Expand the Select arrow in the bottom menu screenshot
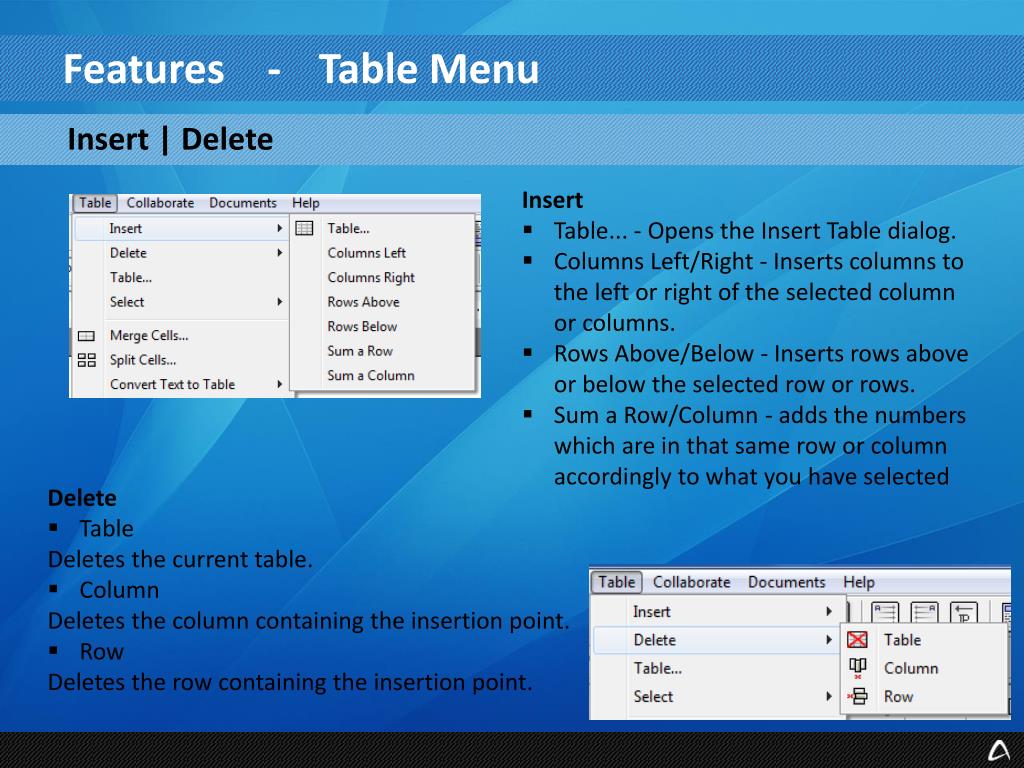The width and height of the screenshot is (1024, 768). [x=829, y=697]
